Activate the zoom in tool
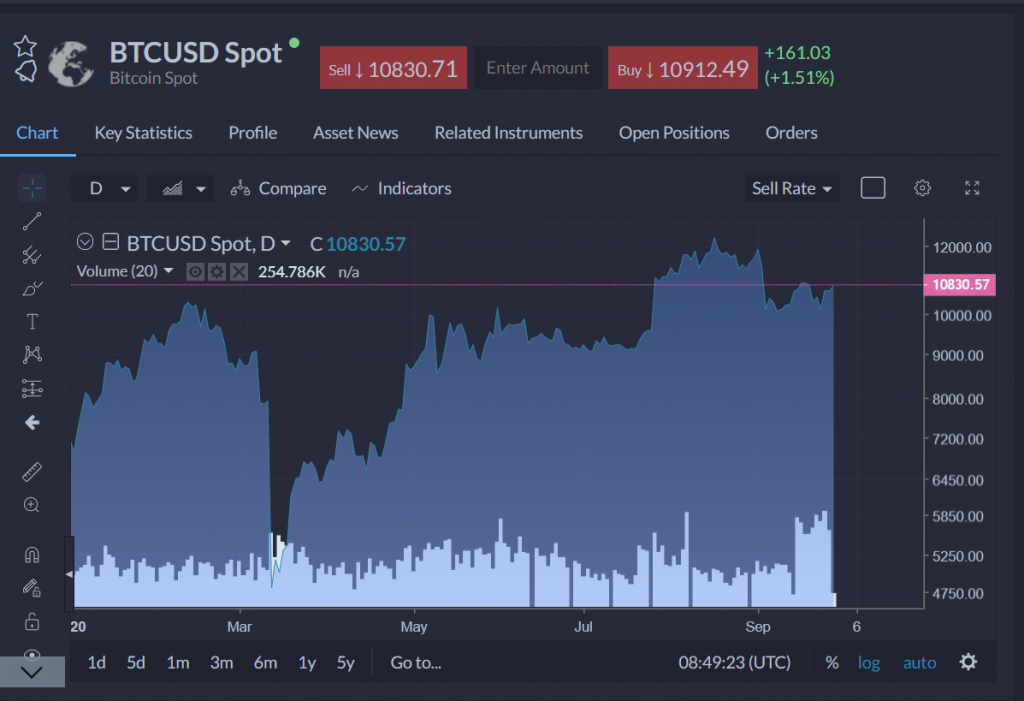 pos(32,505)
